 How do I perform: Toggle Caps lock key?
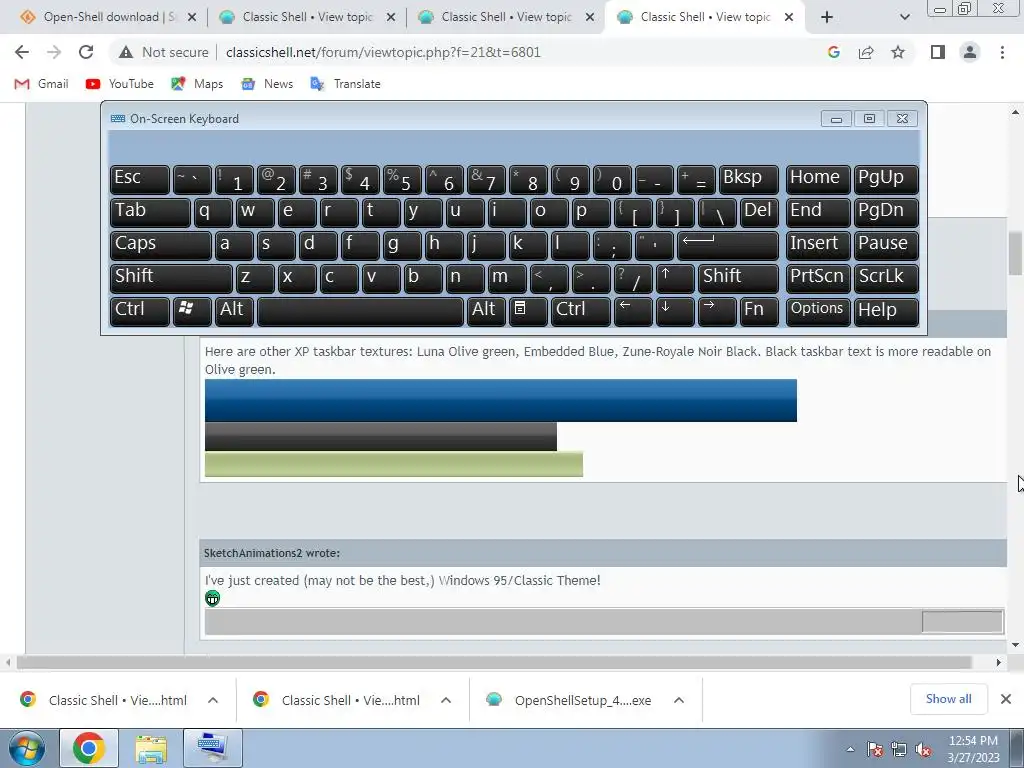point(161,245)
